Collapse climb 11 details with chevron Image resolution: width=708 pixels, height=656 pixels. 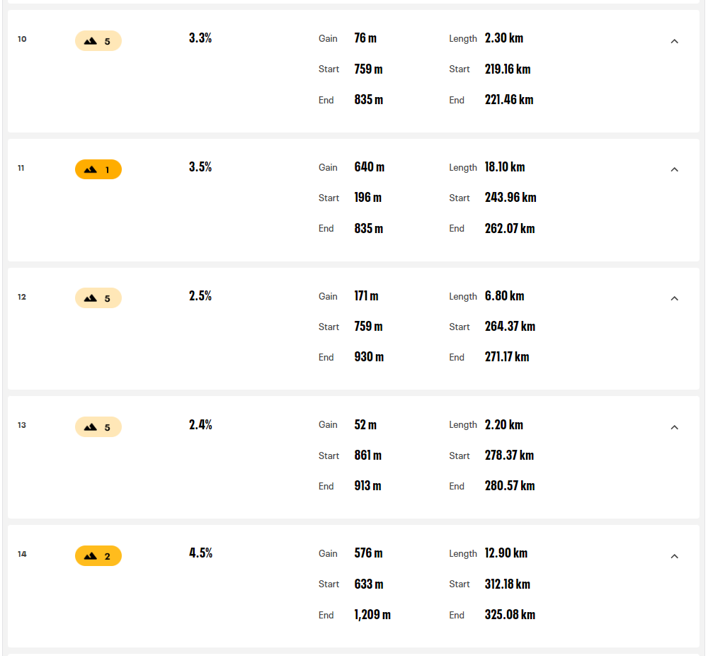click(674, 170)
